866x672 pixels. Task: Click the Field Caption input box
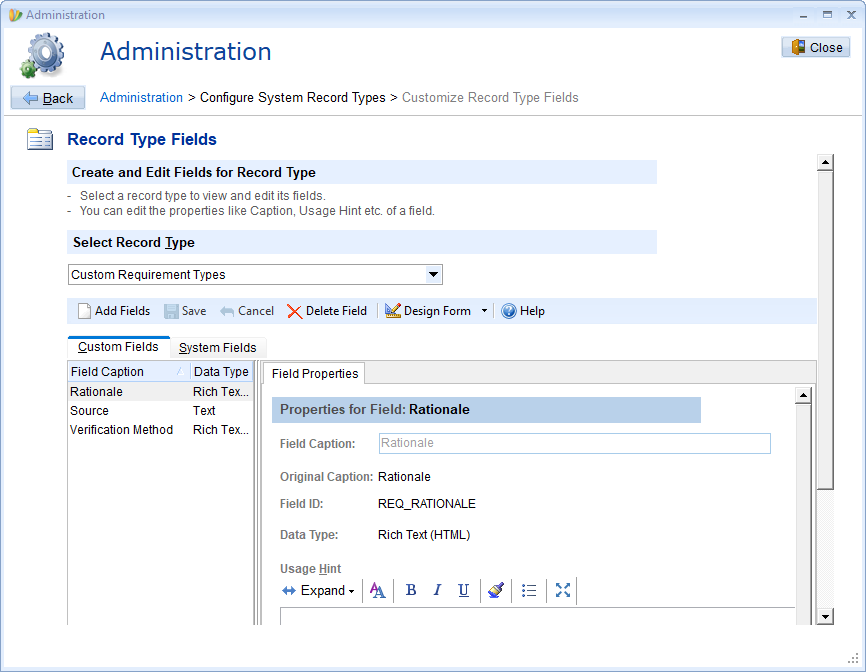[574, 443]
